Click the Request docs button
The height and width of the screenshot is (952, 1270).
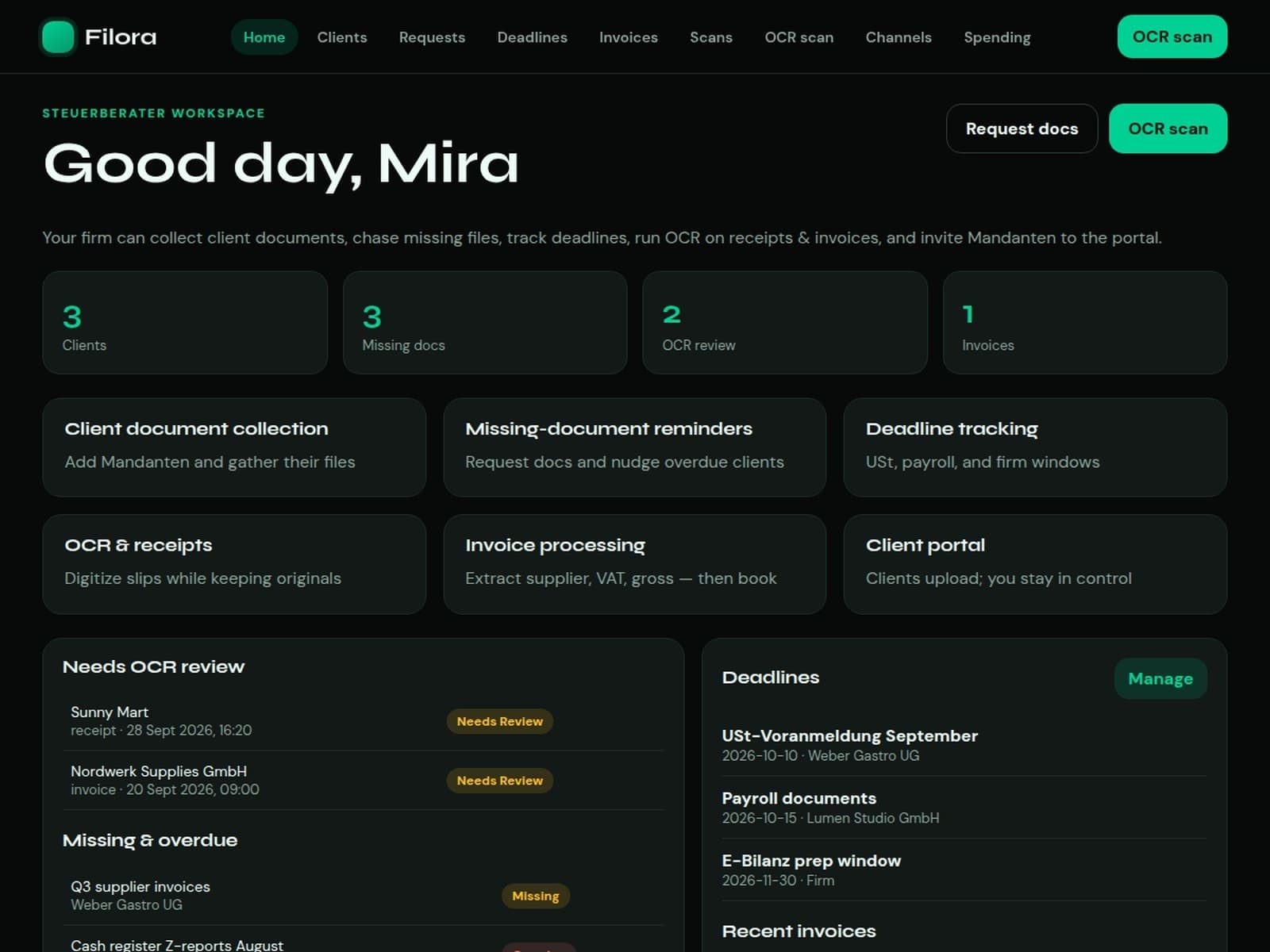[1022, 129]
